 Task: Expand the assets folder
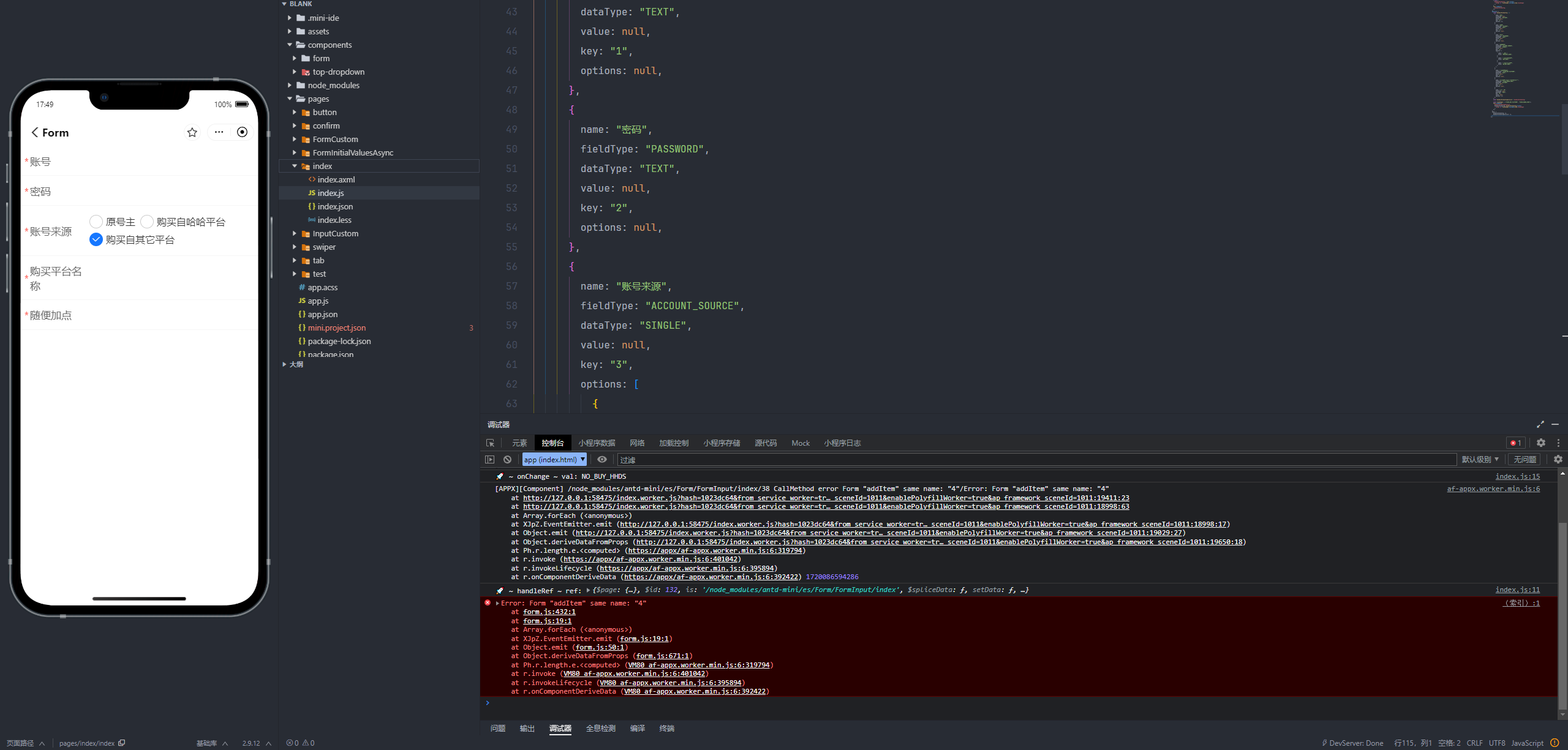(x=290, y=31)
